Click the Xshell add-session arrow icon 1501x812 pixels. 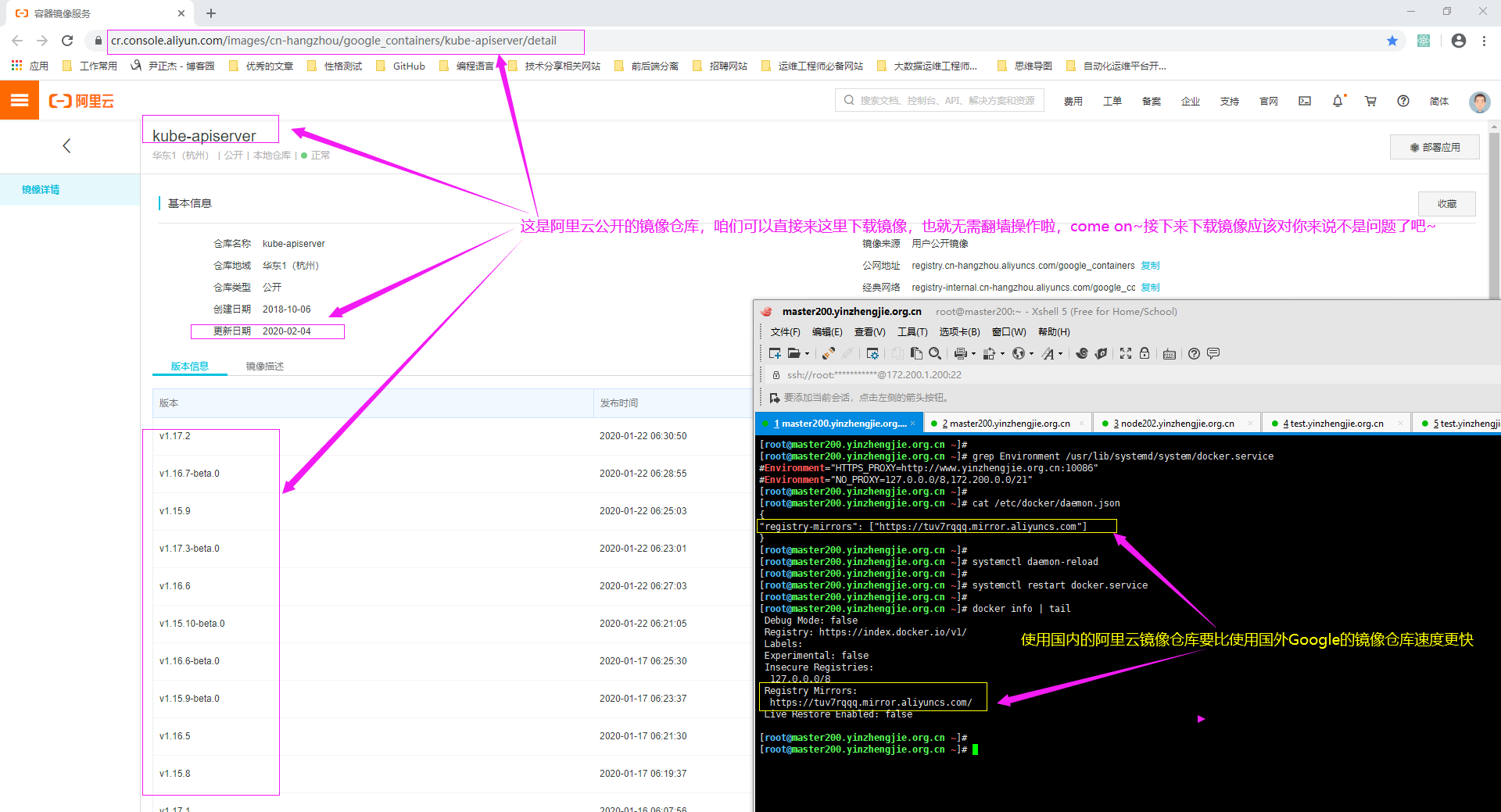click(775, 398)
